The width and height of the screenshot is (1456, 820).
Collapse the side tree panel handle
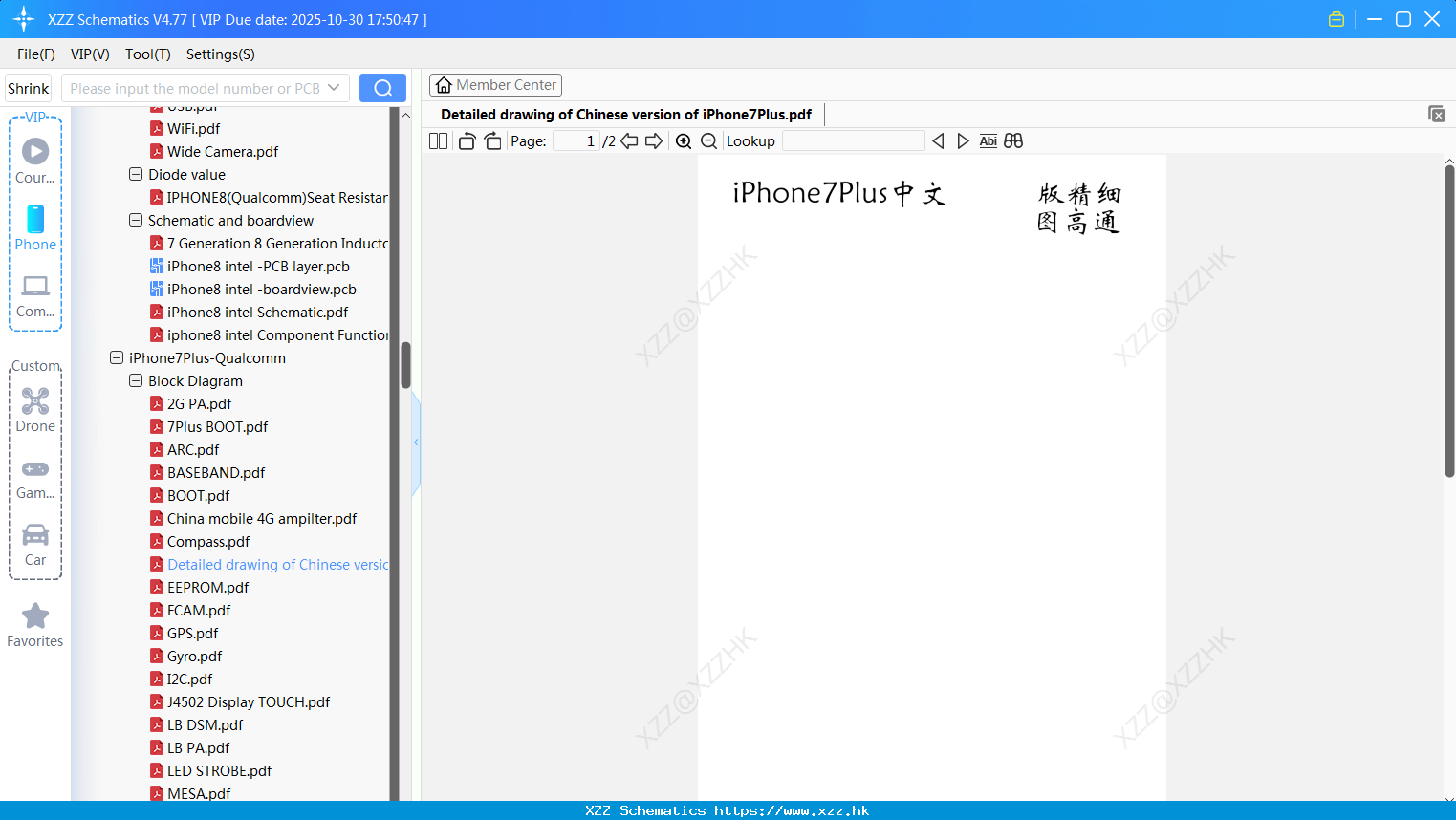tap(416, 442)
